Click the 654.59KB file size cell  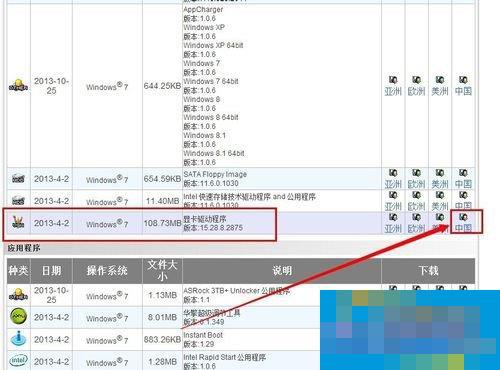(162, 179)
